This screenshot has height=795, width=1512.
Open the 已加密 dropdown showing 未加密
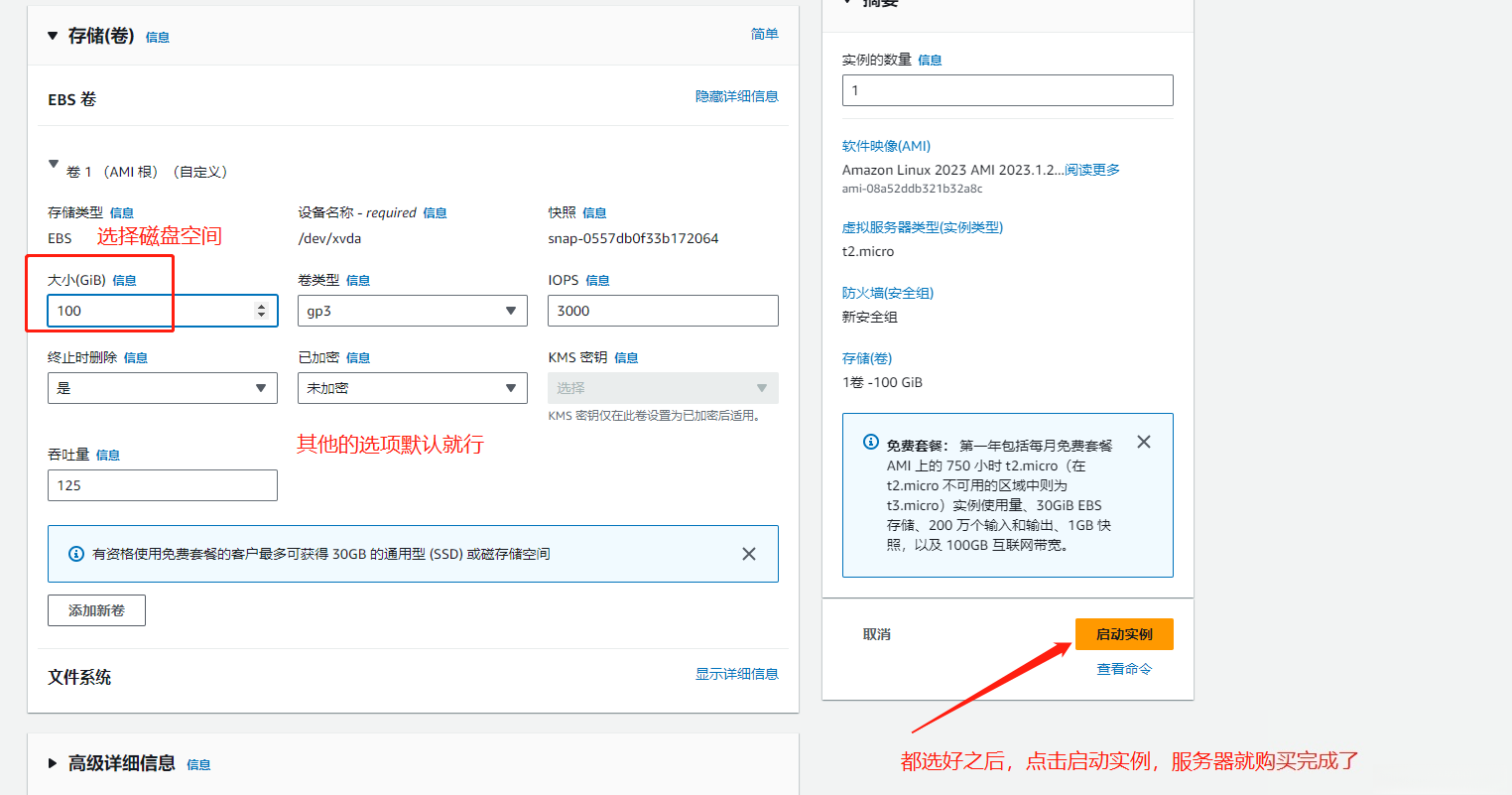(412, 388)
